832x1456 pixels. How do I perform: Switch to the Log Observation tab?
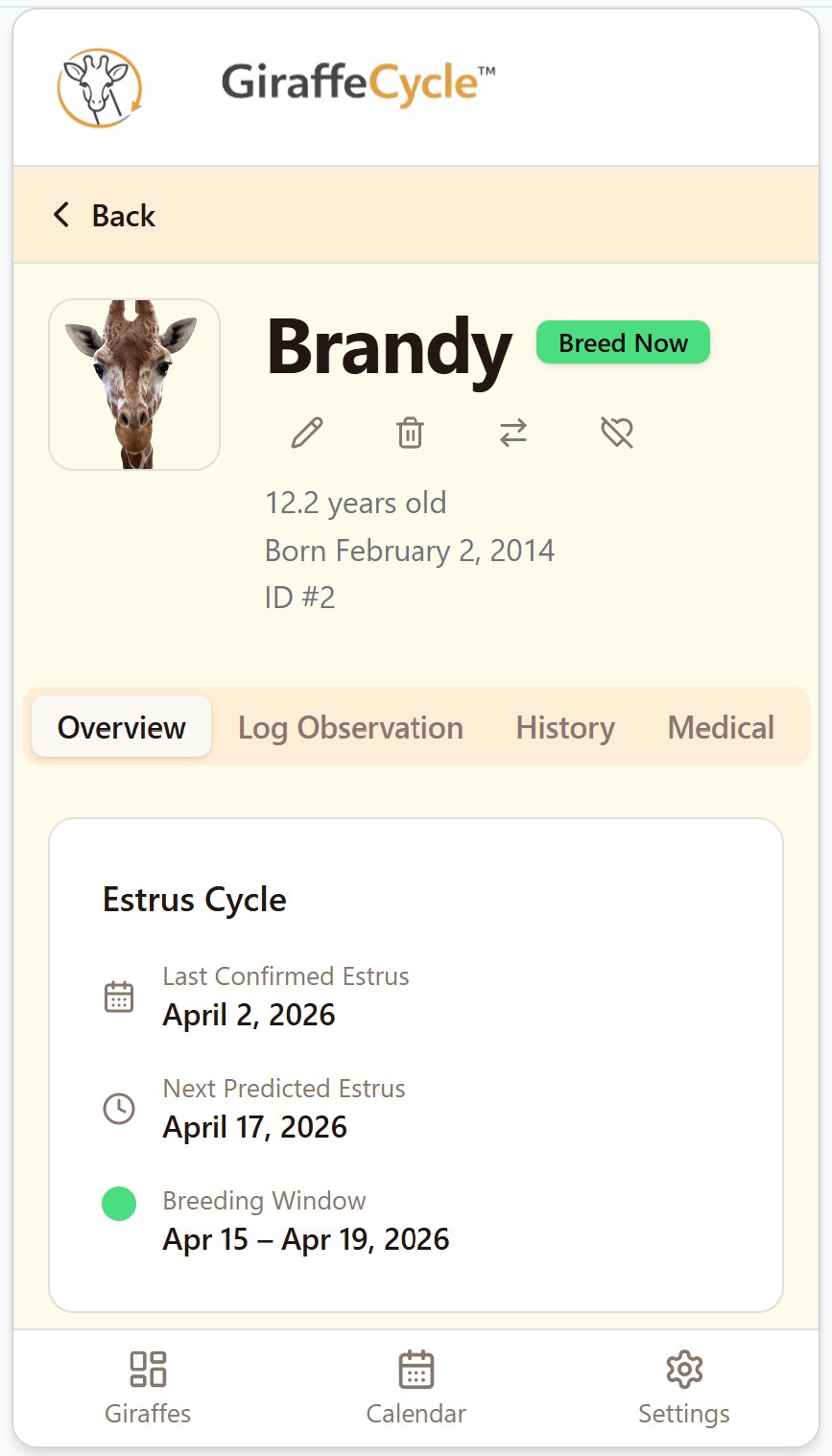[x=350, y=727]
